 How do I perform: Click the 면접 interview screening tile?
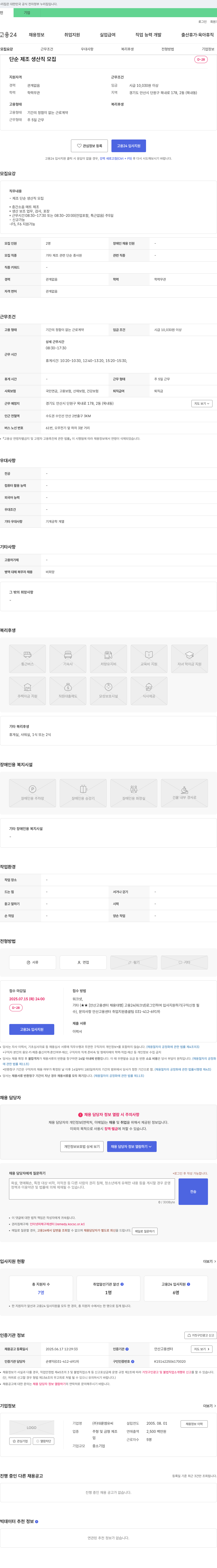click(83, 962)
